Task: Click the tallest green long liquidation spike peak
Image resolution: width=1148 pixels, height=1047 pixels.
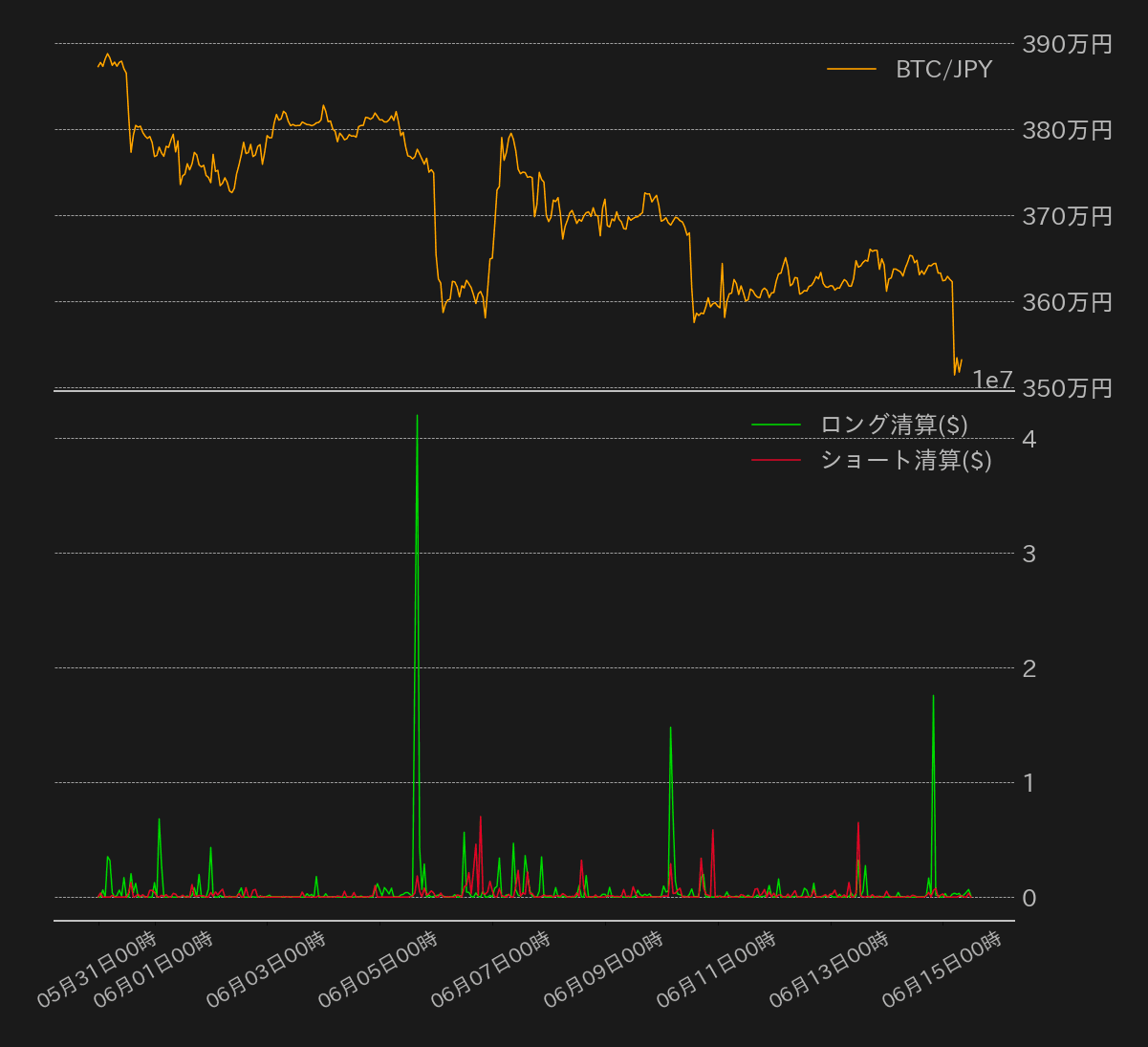Action: coord(417,416)
